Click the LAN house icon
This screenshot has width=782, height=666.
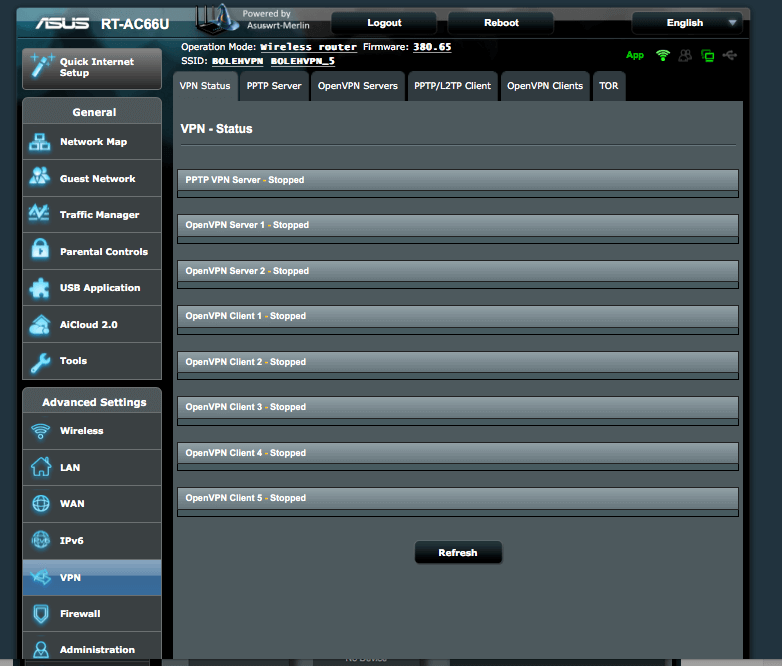(41, 467)
